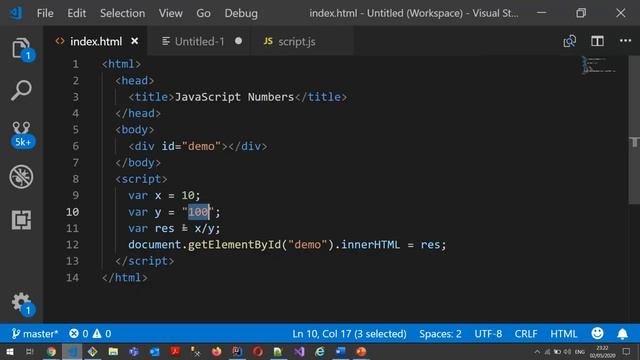Change encoding via UTF-8
The height and width of the screenshot is (360, 640).
coord(488,334)
